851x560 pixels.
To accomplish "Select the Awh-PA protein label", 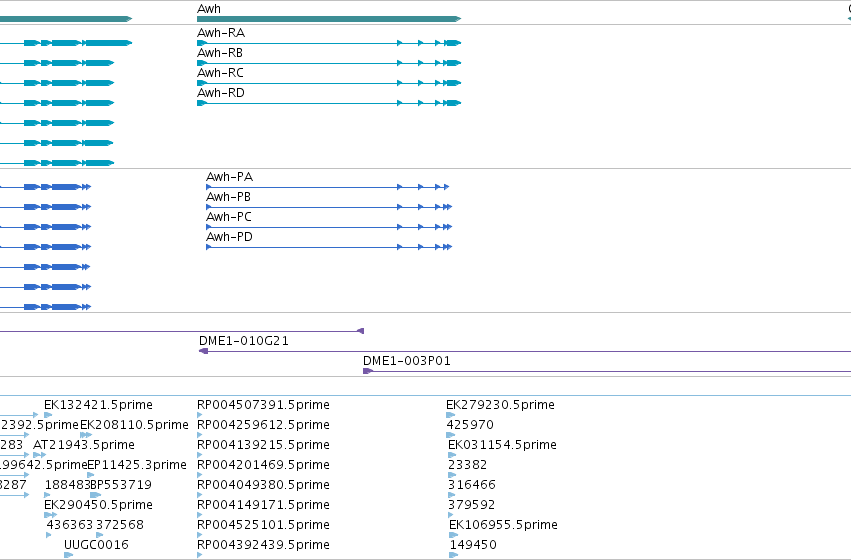I will click(230, 177).
